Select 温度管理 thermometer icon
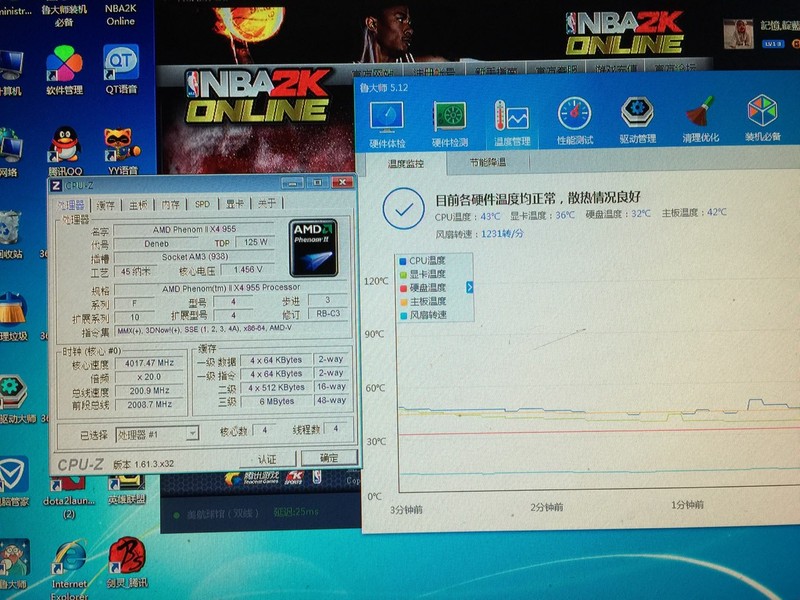 pyautogui.click(x=512, y=123)
